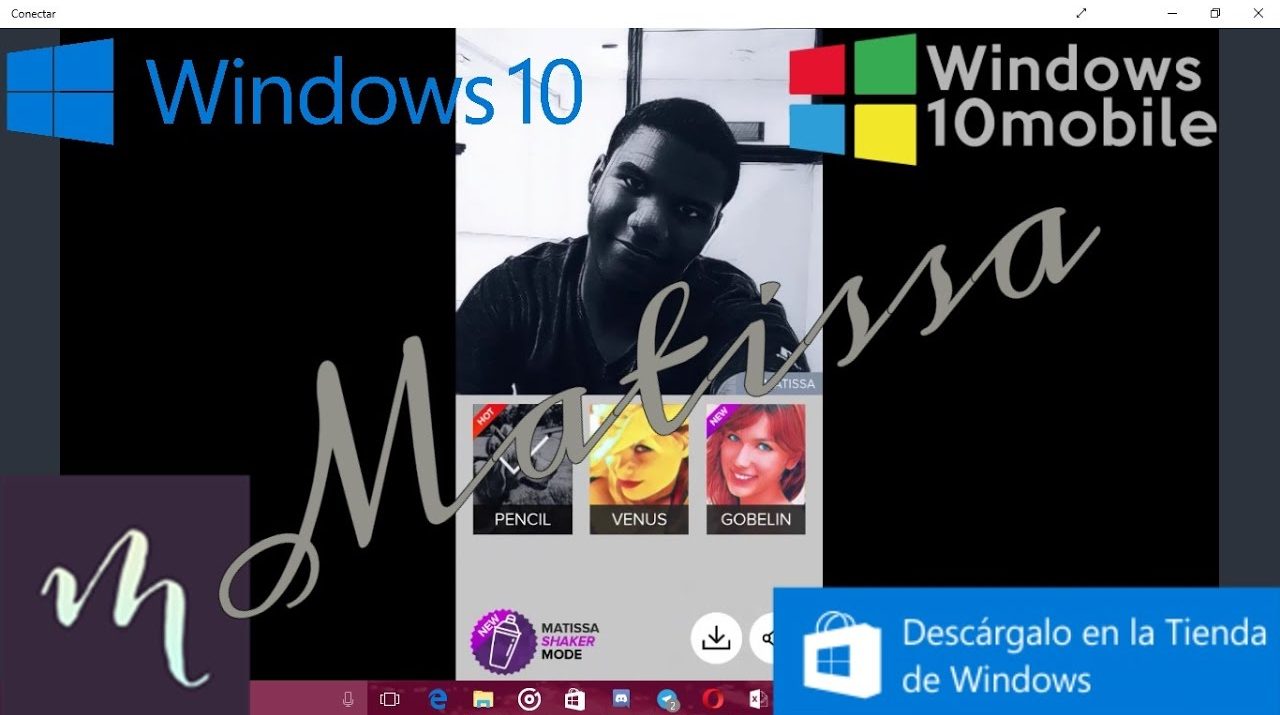Open Microsoft Edge from the taskbar
The image size is (1280, 715).
[x=437, y=699]
